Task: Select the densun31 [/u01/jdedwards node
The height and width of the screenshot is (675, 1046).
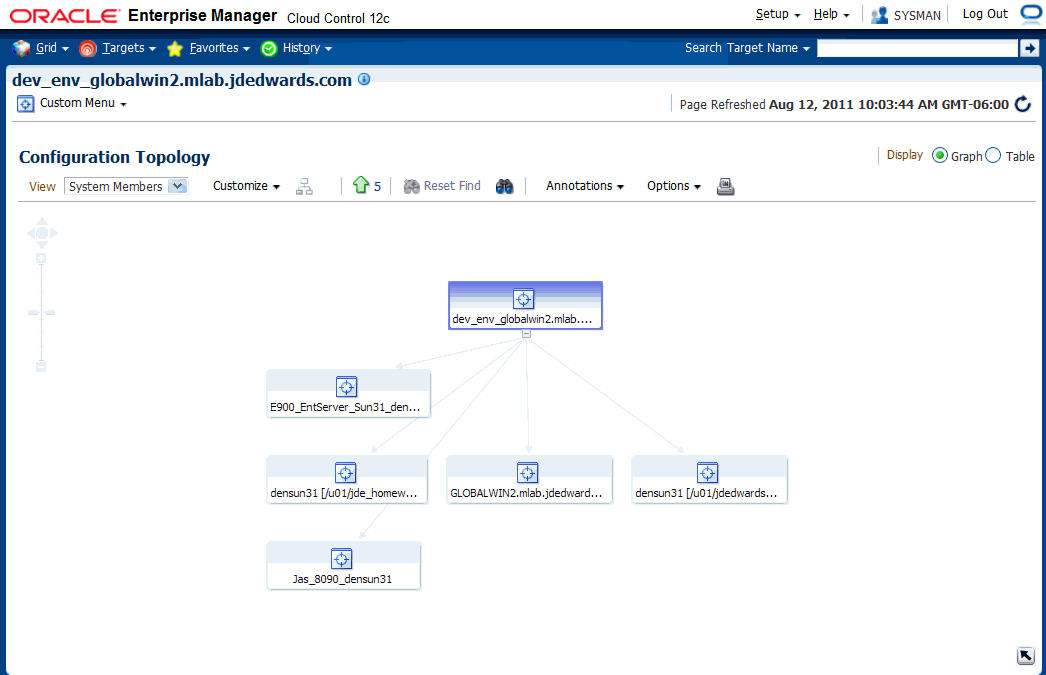Action: click(x=709, y=480)
